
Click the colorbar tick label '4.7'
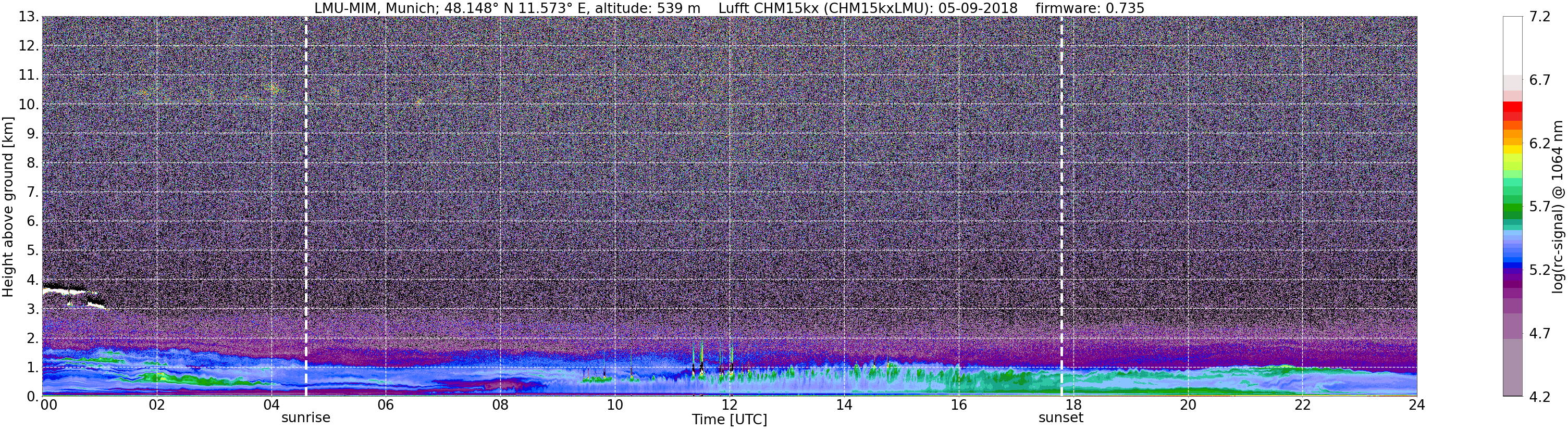pos(1539,333)
